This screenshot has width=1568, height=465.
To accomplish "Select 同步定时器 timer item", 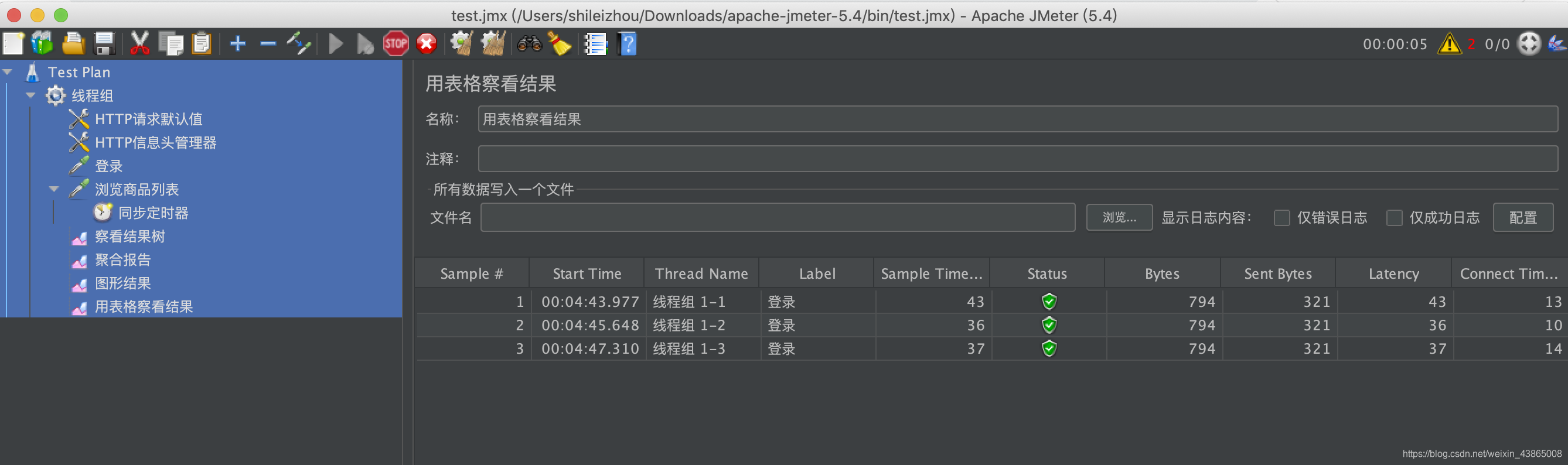I will pos(154,213).
